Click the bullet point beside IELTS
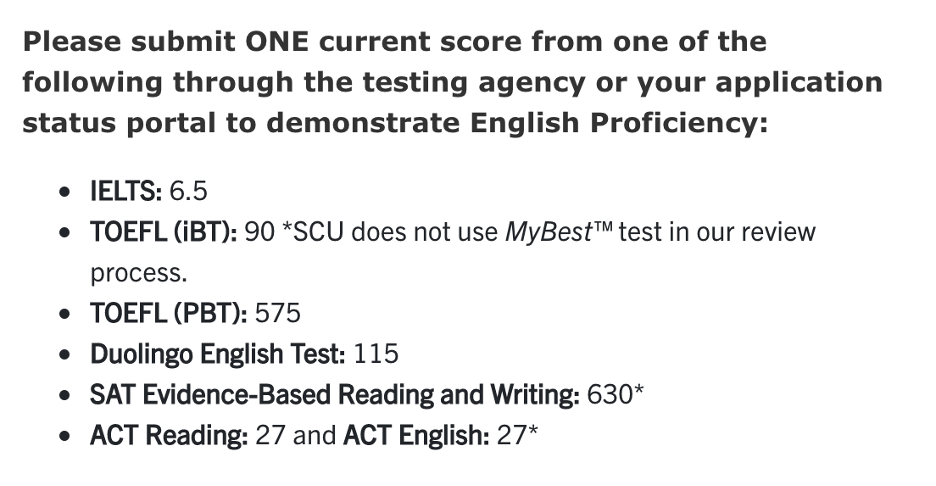 [65, 192]
